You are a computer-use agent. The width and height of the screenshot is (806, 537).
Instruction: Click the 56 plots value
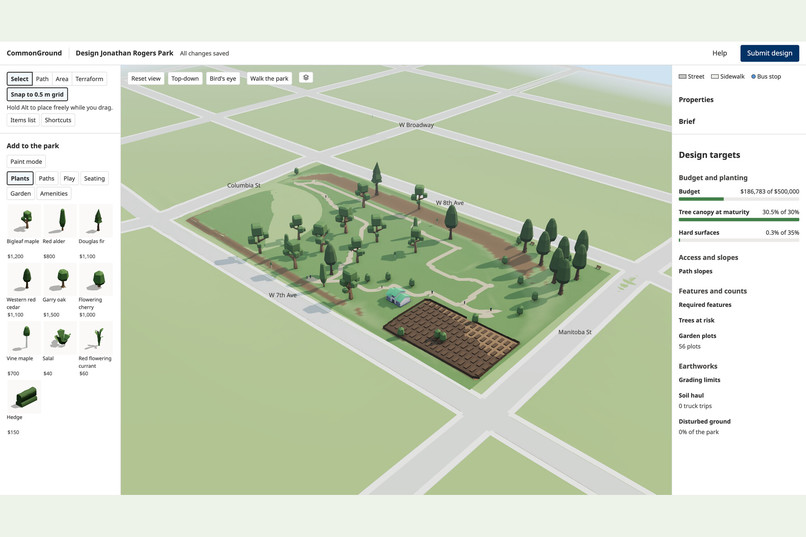click(689, 346)
